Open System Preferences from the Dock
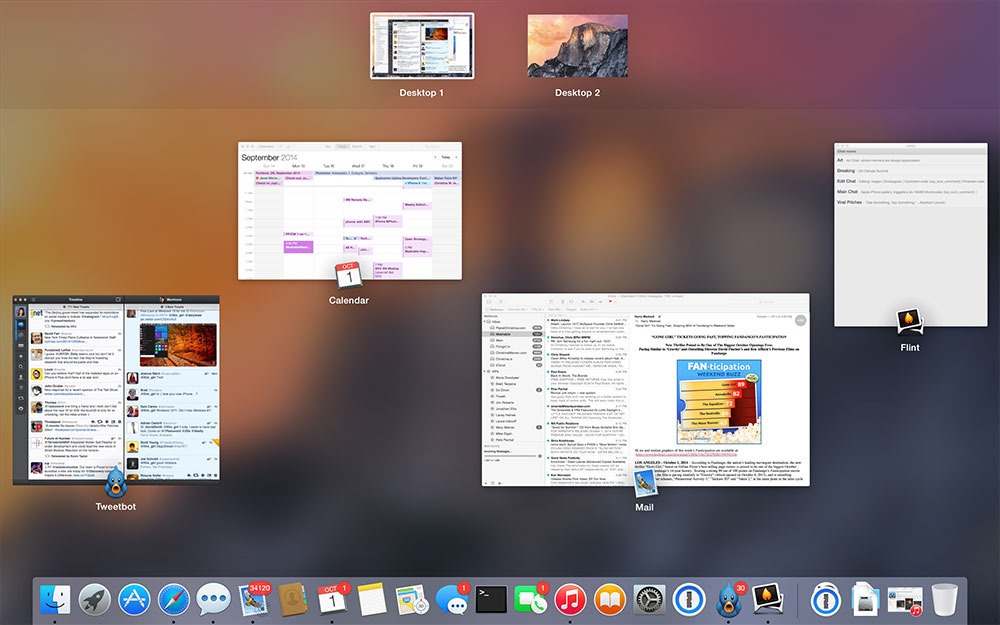The image size is (1000, 625). pyautogui.click(x=648, y=600)
